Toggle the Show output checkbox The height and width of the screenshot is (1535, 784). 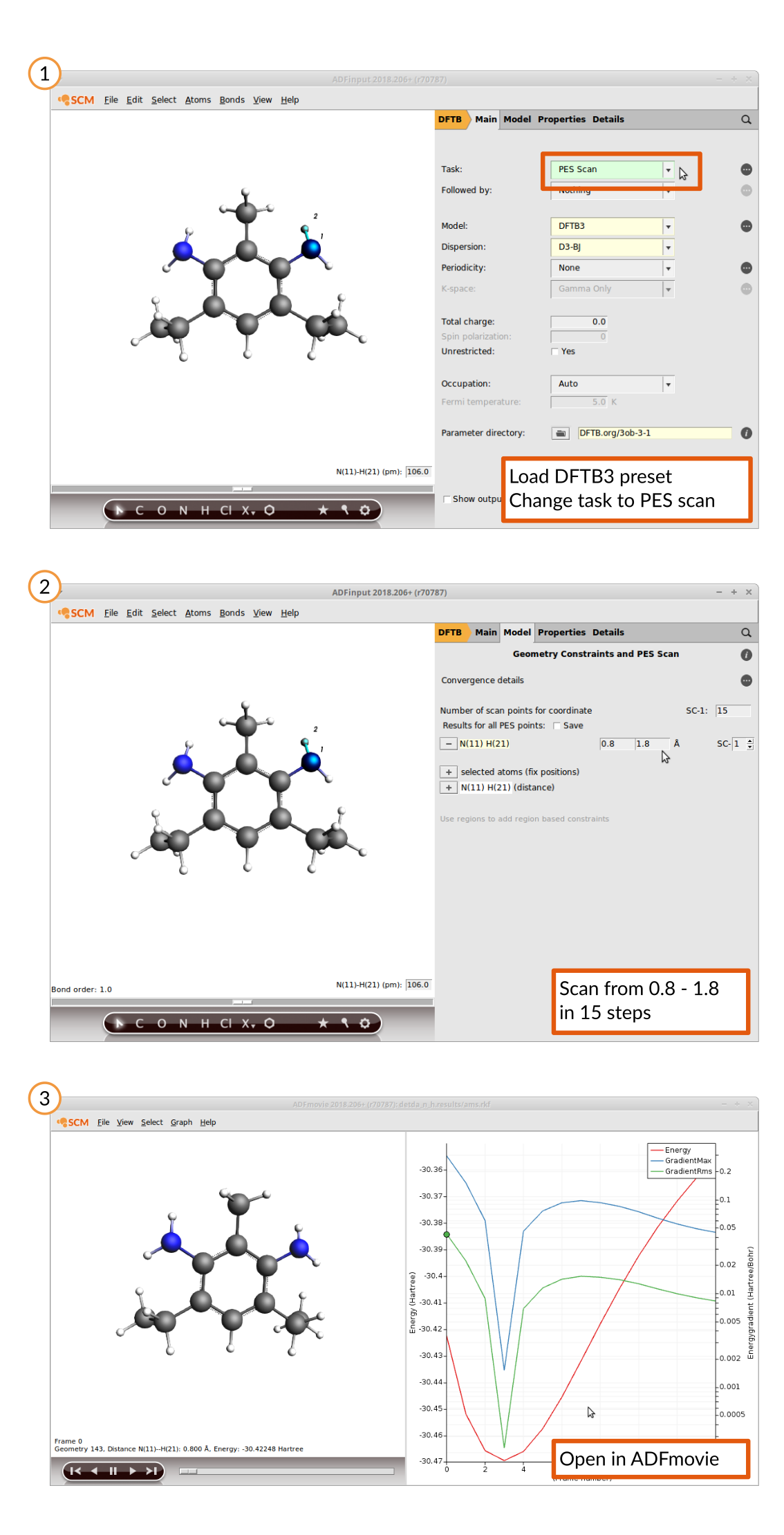point(447,499)
